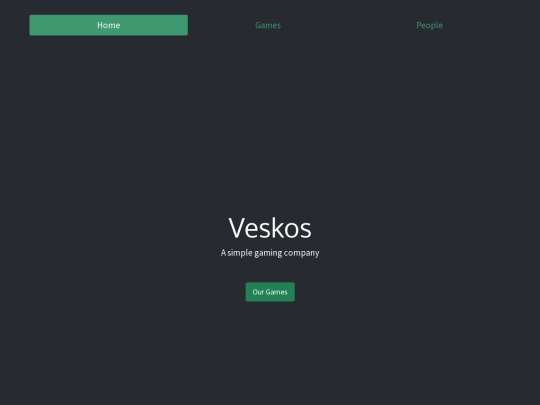Choose the People item in the navigation pills

[429, 25]
